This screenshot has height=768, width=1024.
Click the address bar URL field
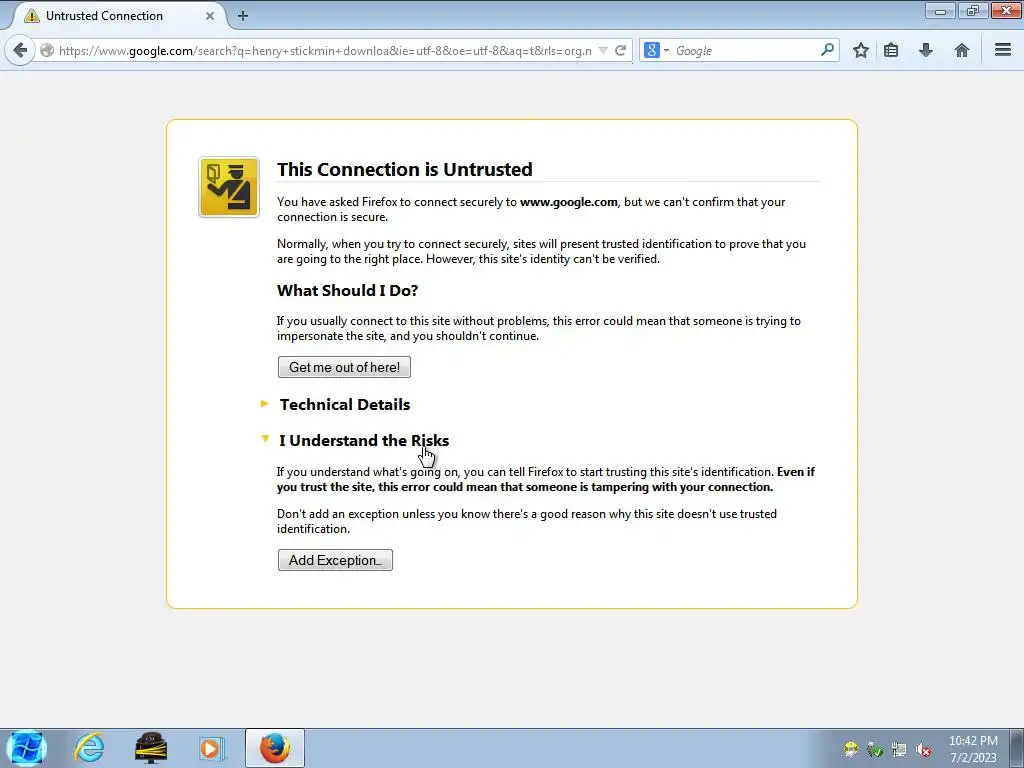click(325, 50)
